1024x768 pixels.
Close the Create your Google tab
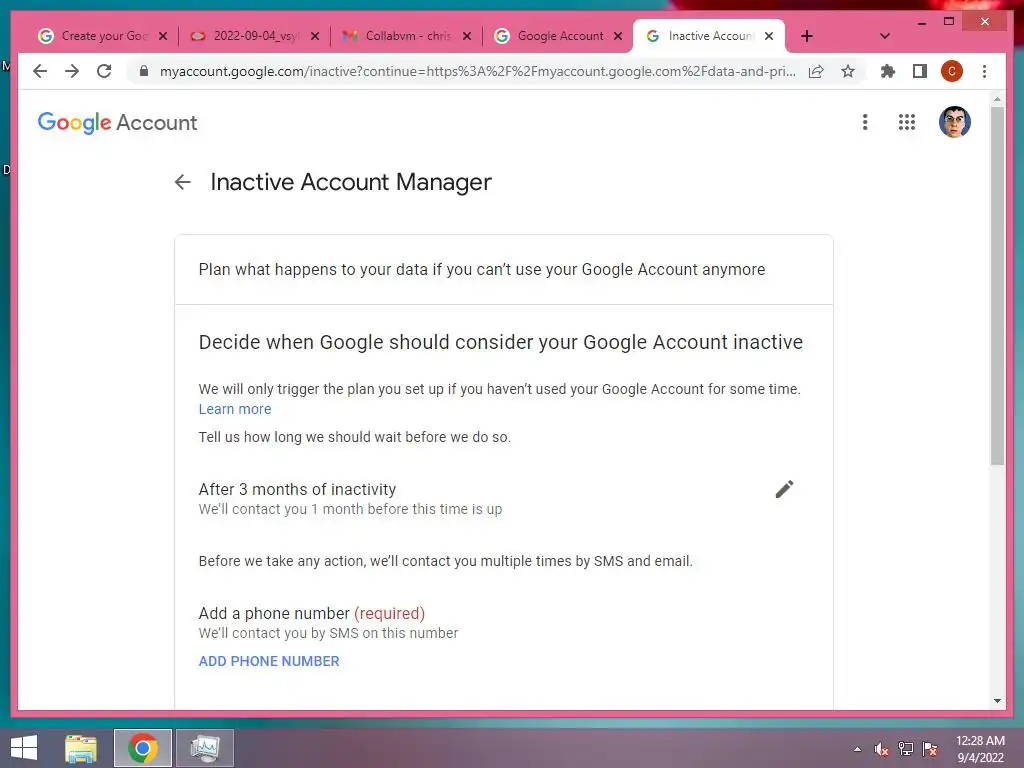coord(163,36)
